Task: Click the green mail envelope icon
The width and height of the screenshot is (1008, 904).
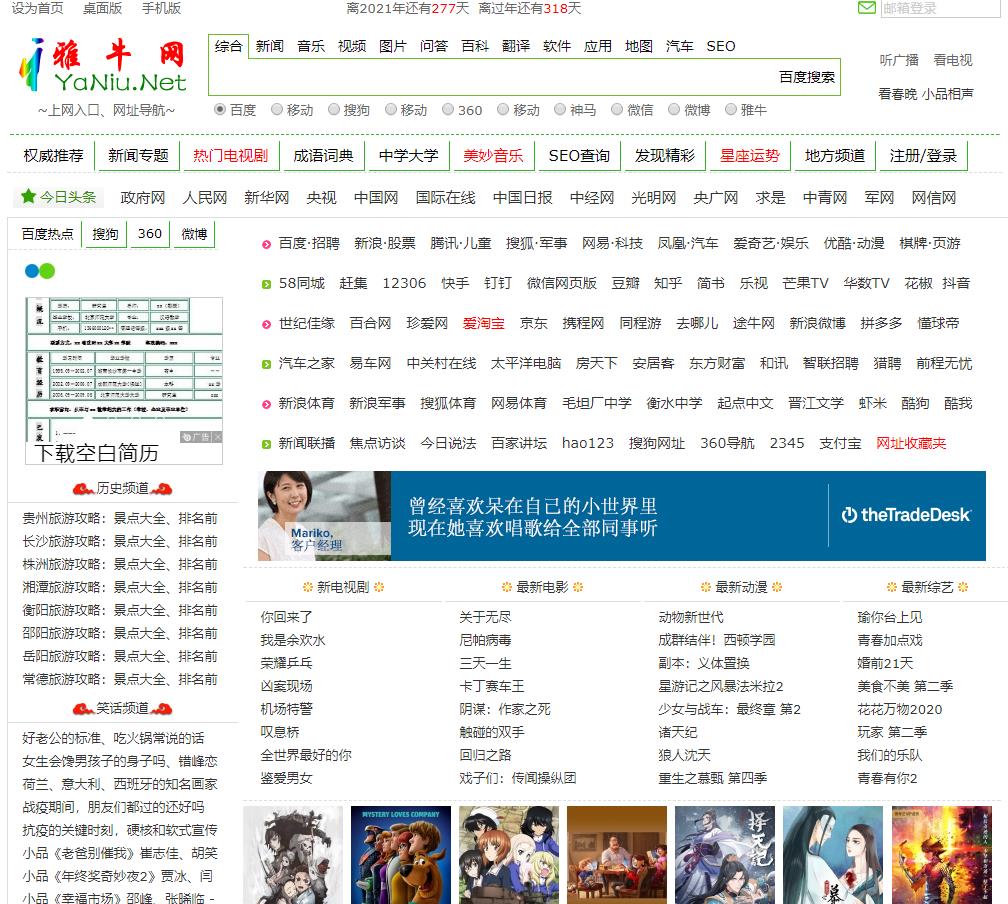Action: pyautogui.click(x=867, y=8)
